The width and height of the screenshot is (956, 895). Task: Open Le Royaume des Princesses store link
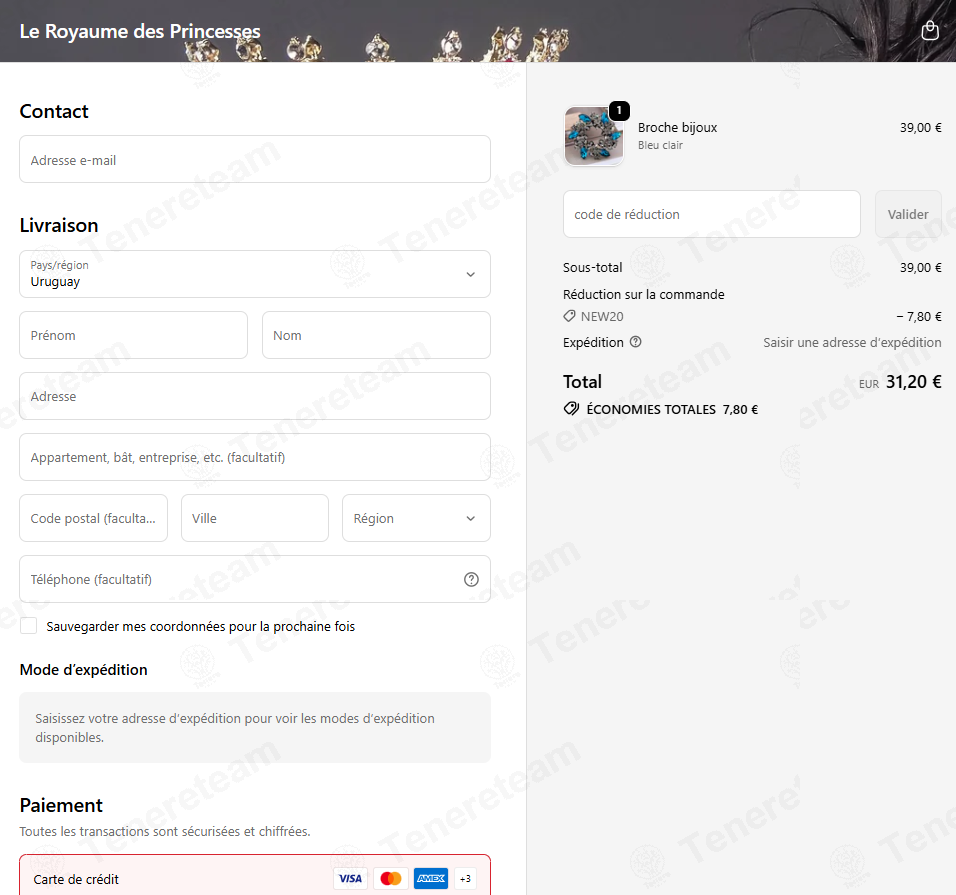pyautogui.click(x=140, y=31)
